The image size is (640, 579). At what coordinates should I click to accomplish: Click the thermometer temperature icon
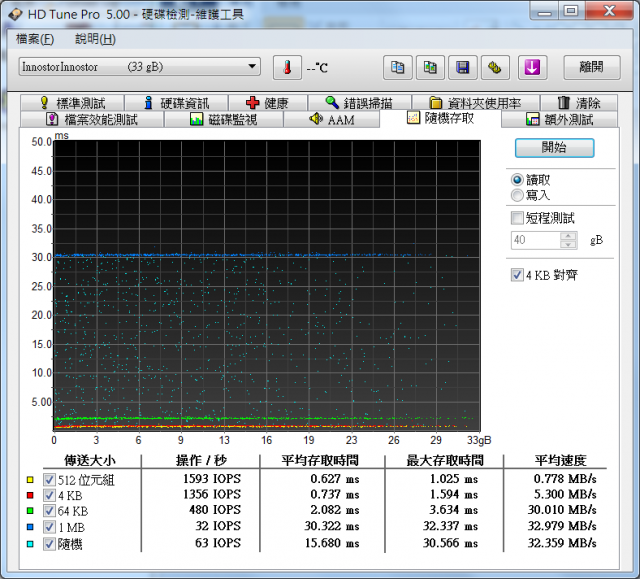[287, 67]
